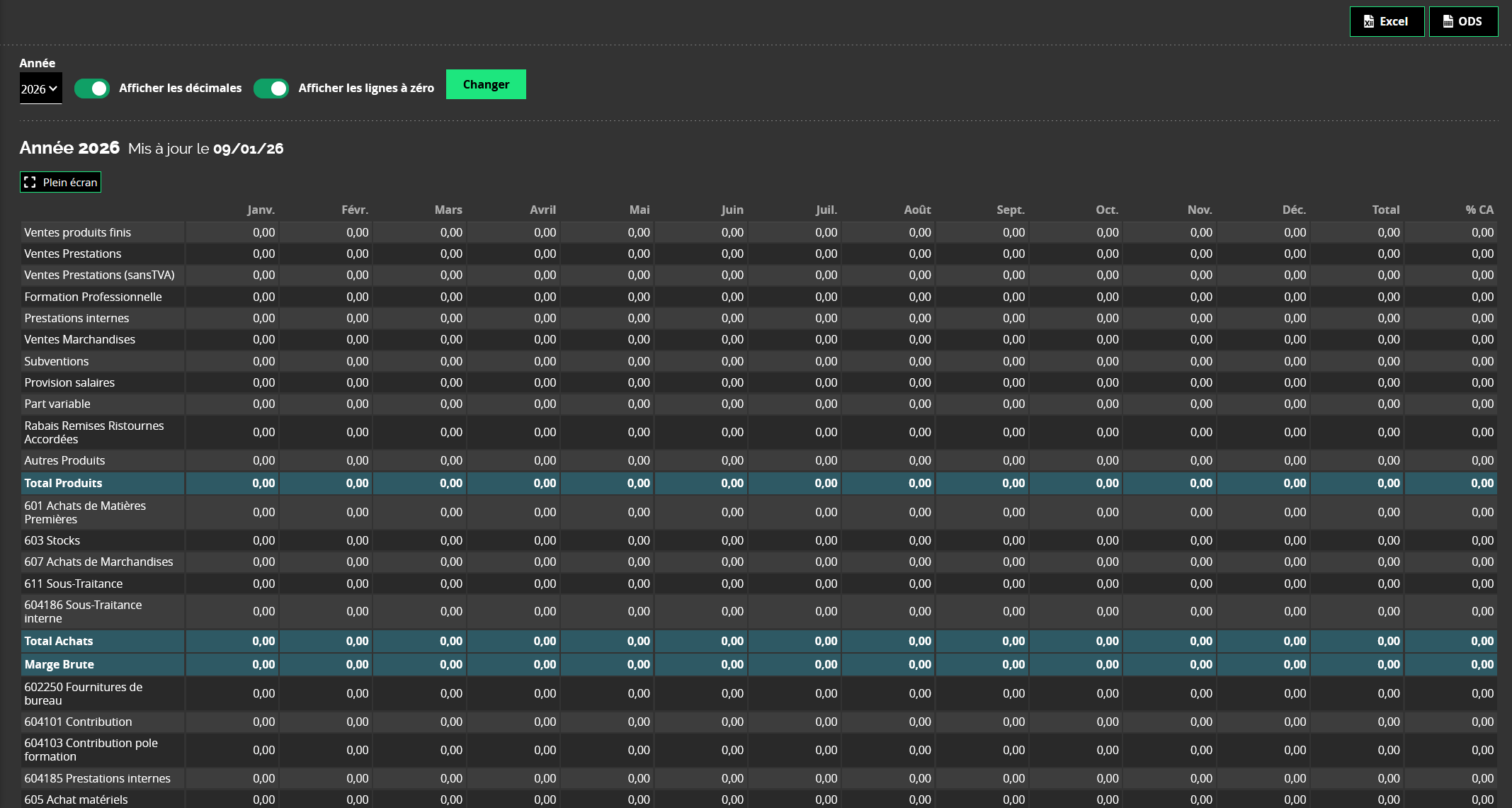Screen dimensions: 1512x808
Task: Click the fullscreen expand icon
Action: (x=30, y=182)
